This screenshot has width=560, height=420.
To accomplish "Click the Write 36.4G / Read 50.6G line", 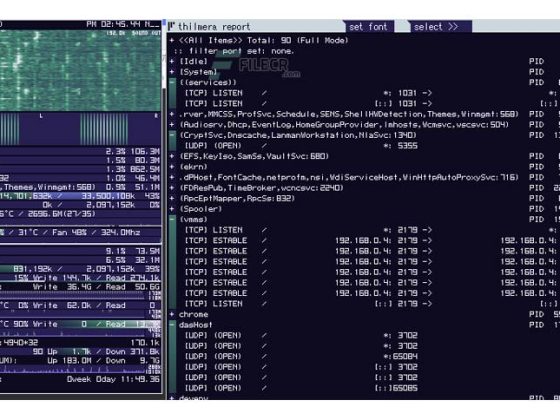I will (x=80, y=287).
